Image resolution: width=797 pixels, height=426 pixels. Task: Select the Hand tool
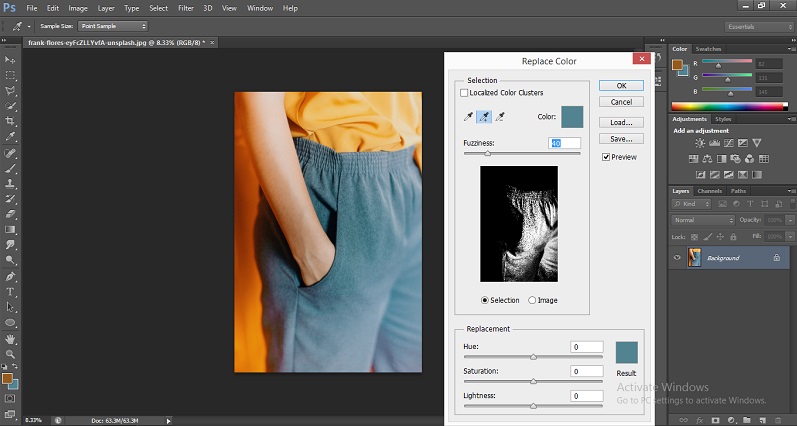11,339
